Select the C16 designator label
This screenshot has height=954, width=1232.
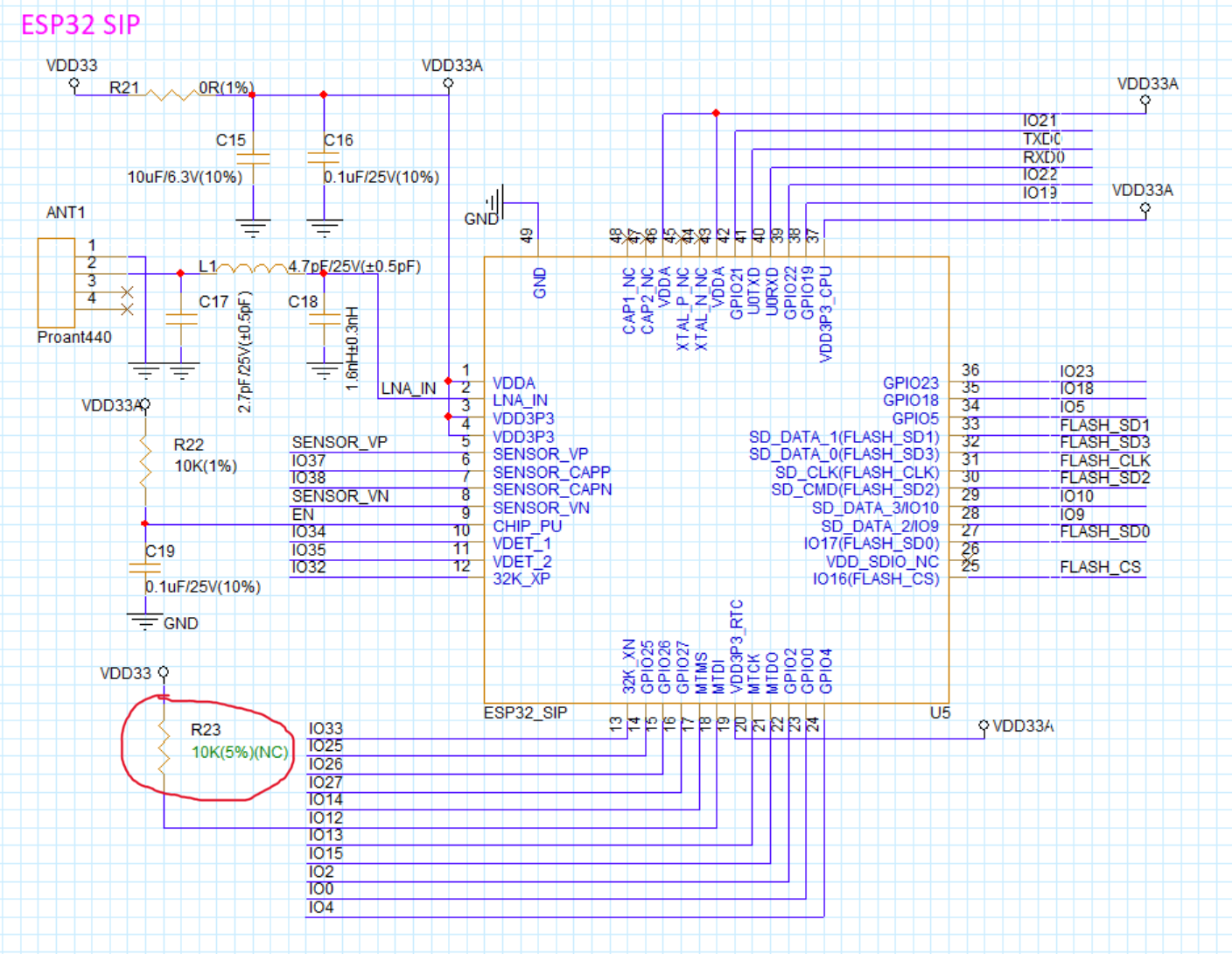click(x=339, y=140)
